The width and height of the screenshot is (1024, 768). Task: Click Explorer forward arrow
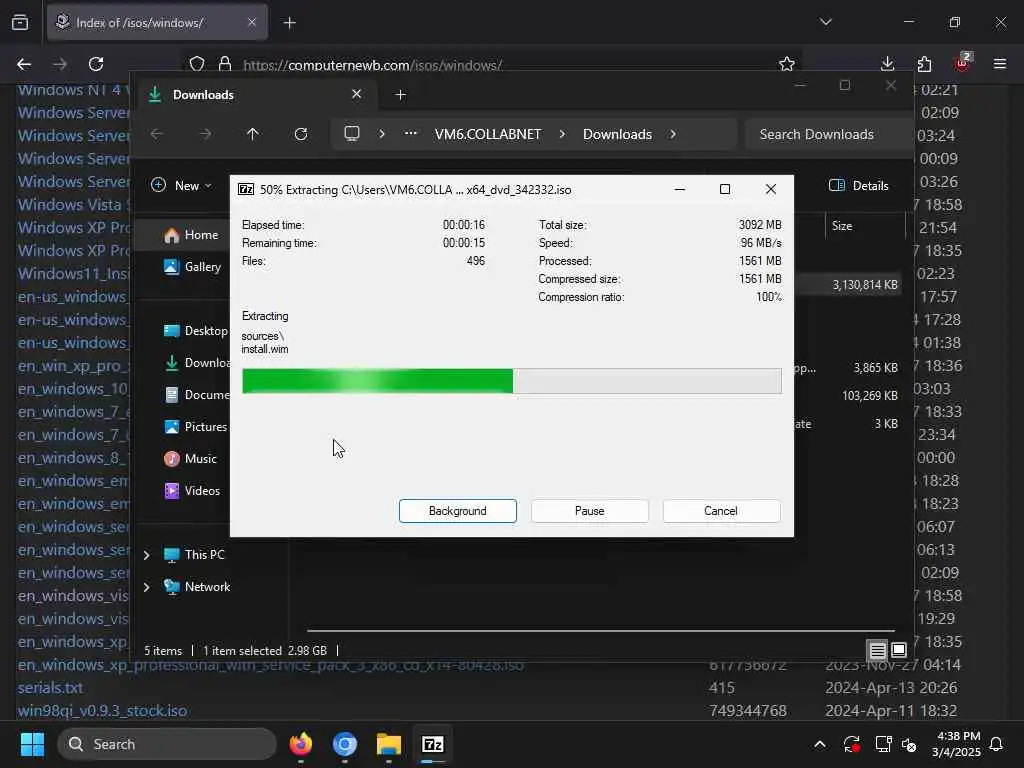[205, 134]
